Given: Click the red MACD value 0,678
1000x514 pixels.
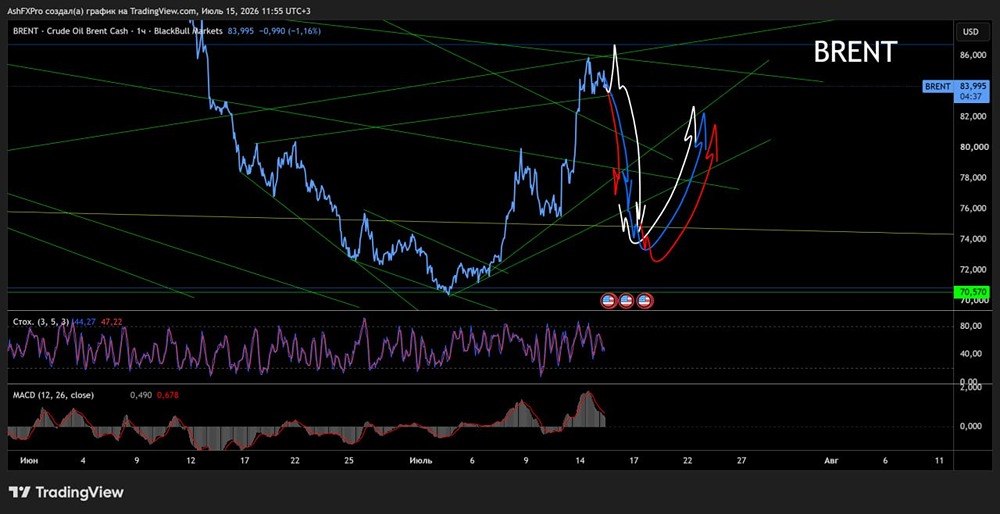Looking at the screenshot, I should tap(168, 395).
